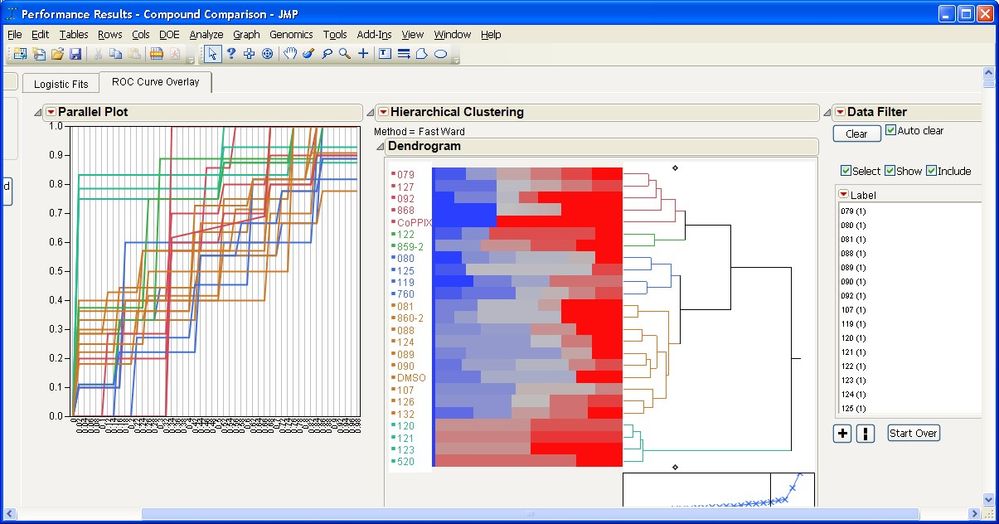The width and height of the screenshot is (999, 524).
Task: Select the hand grabber tool
Action: [290, 54]
